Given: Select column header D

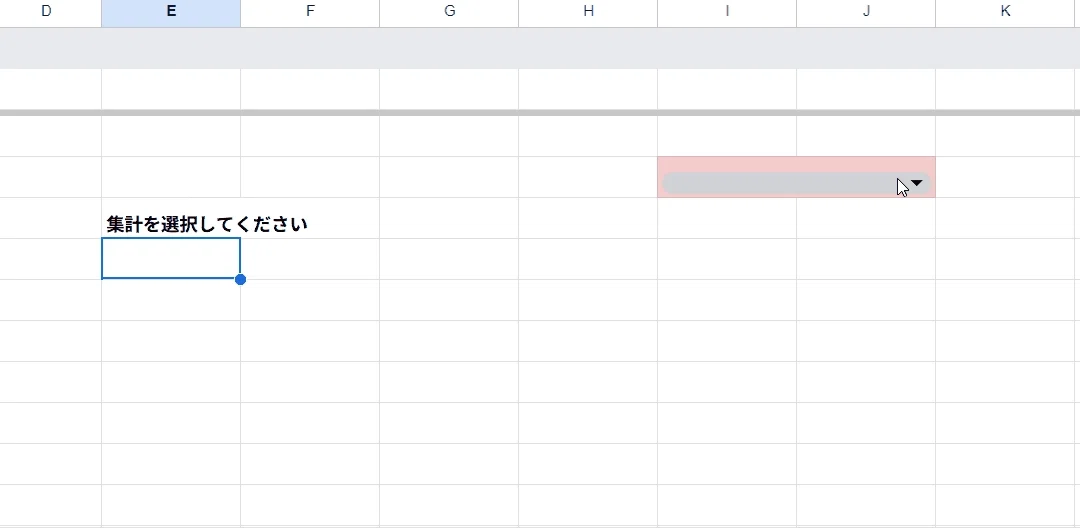Looking at the screenshot, I should point(46,10).
